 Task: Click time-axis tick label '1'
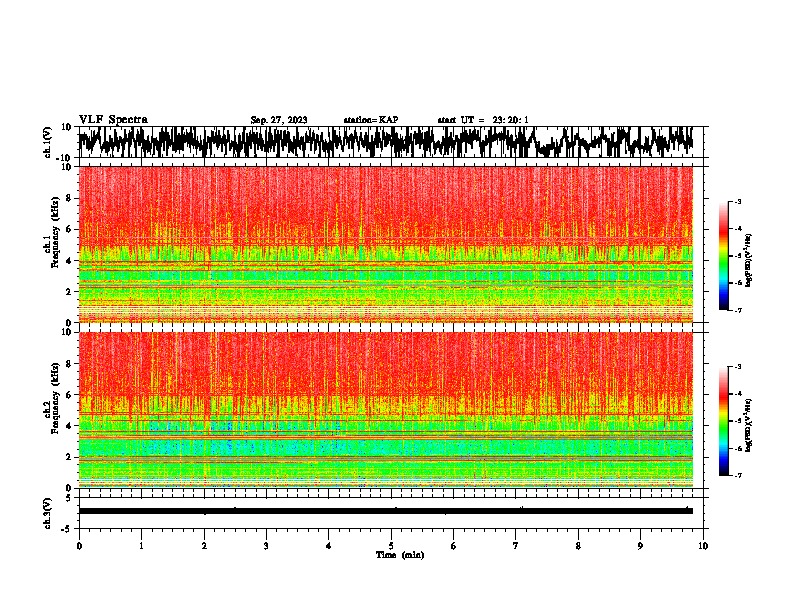[141, 545]
